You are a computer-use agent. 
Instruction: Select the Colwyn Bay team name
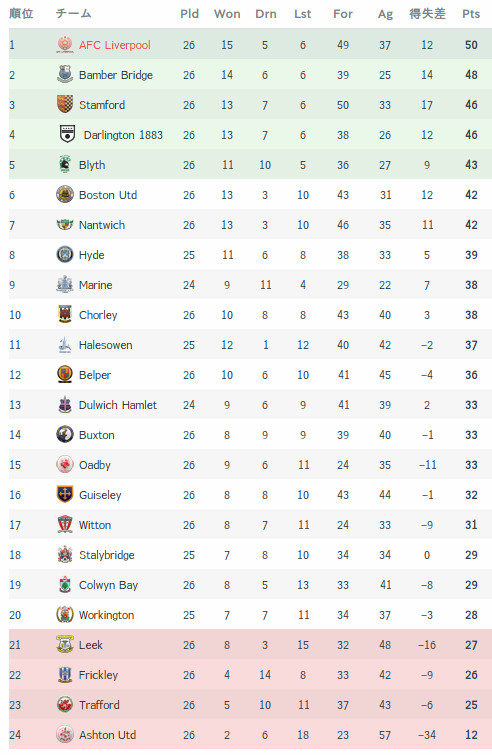click(x=108, y=585)
